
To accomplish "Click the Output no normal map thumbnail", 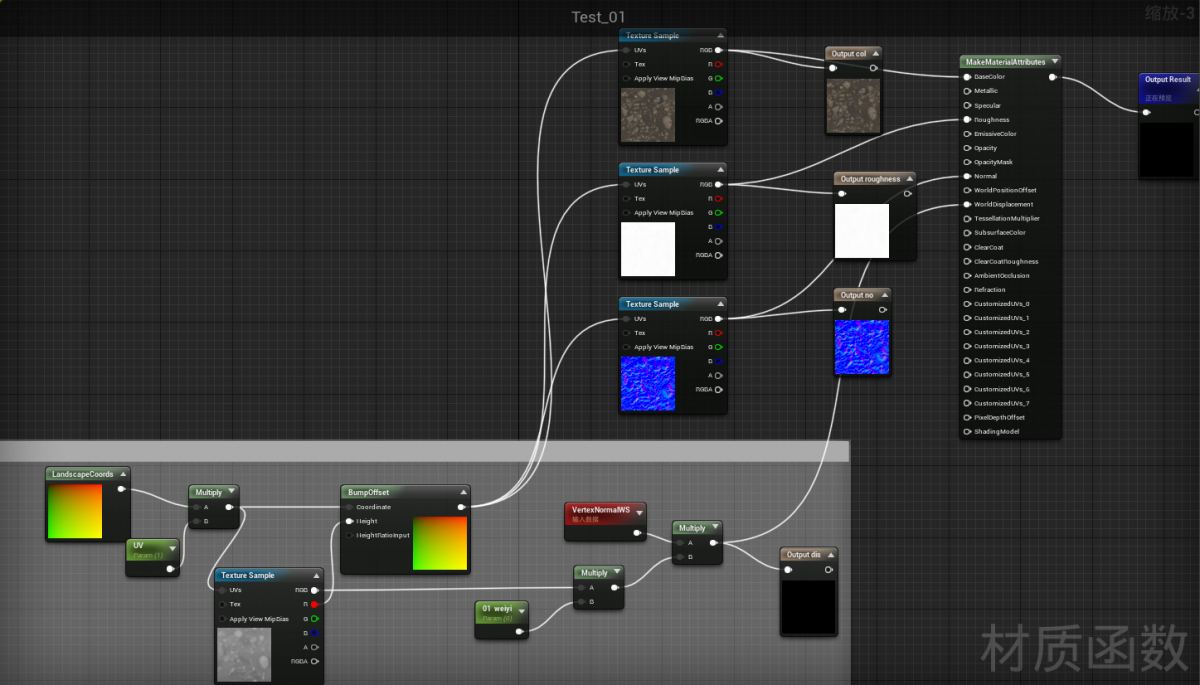I will (861, 347).
